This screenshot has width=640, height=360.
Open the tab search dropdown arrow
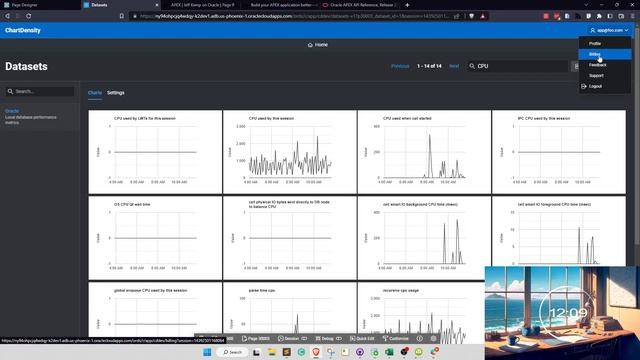coord(587,5)
